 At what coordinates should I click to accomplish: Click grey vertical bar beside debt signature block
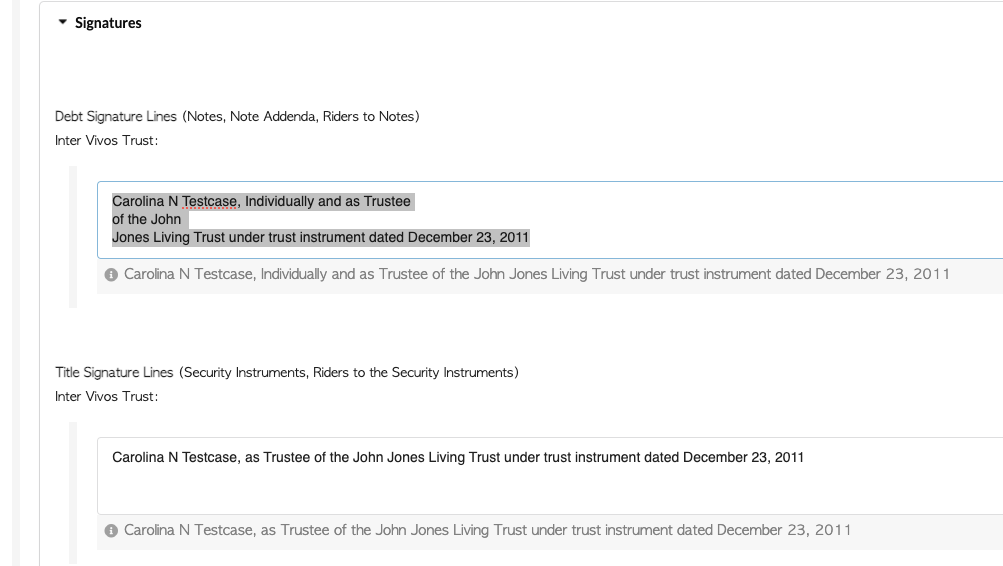[73, 237]
